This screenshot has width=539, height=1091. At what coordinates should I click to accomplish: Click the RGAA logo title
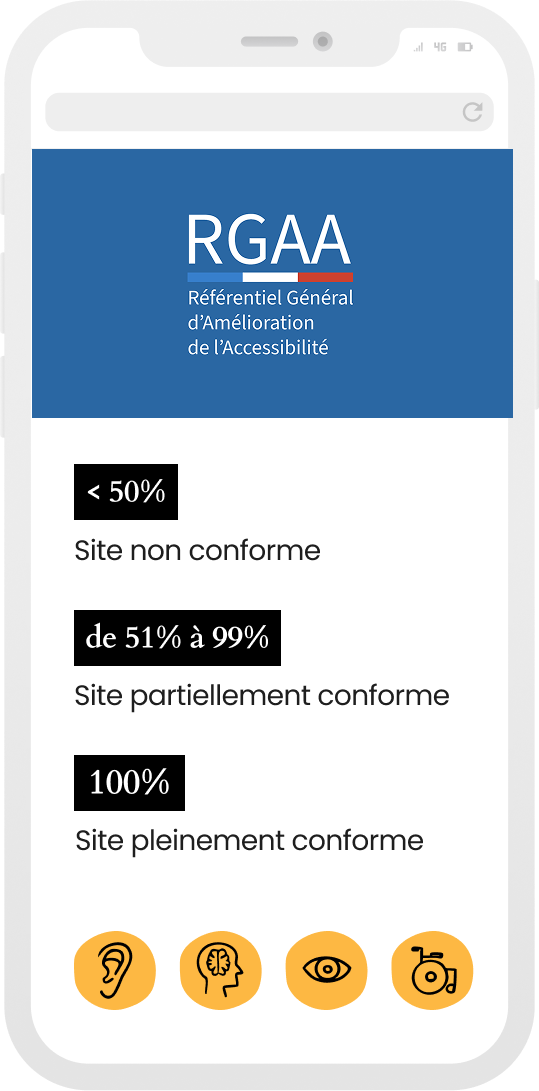click(x=268, y=237)
